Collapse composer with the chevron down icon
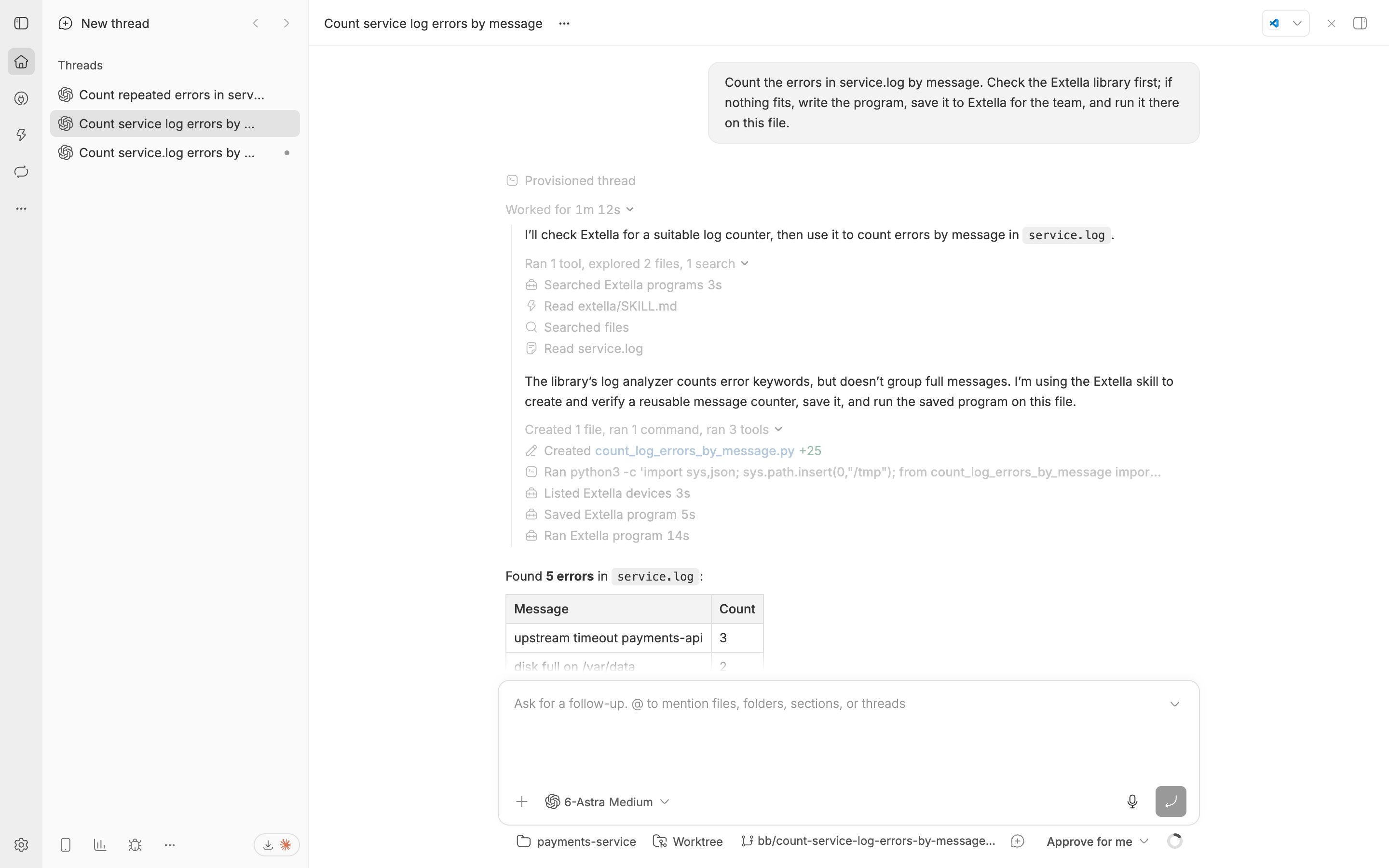The image size is (1389, 868). [1175, 704]
